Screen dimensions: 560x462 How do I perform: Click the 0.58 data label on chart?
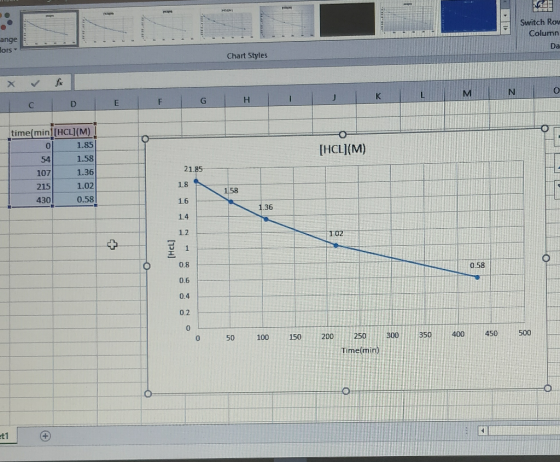[477, 265]
